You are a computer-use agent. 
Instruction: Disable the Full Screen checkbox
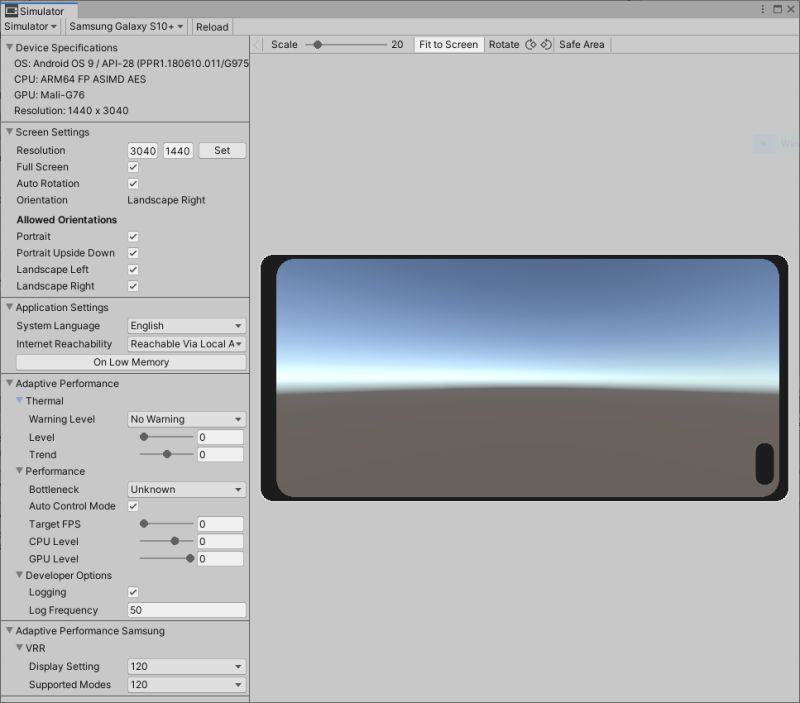click(x=131, y=167)
